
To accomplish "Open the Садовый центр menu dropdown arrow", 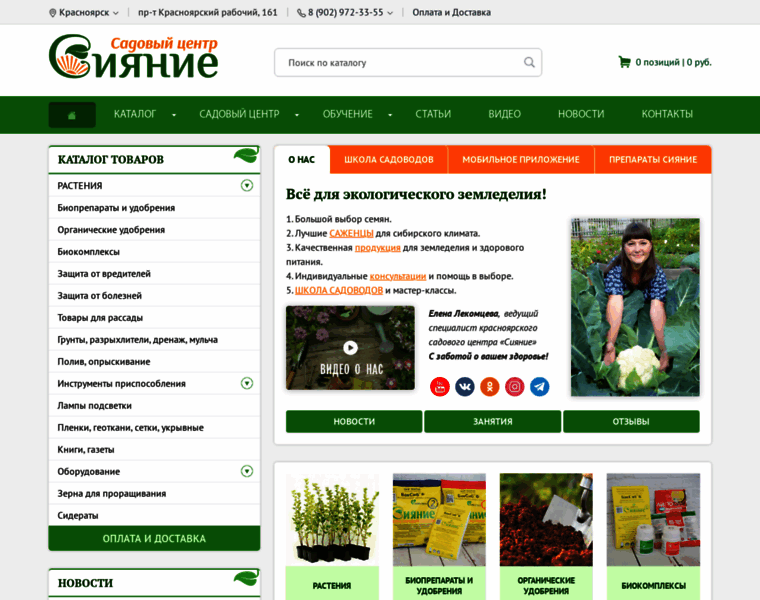I will coord(297,115).
